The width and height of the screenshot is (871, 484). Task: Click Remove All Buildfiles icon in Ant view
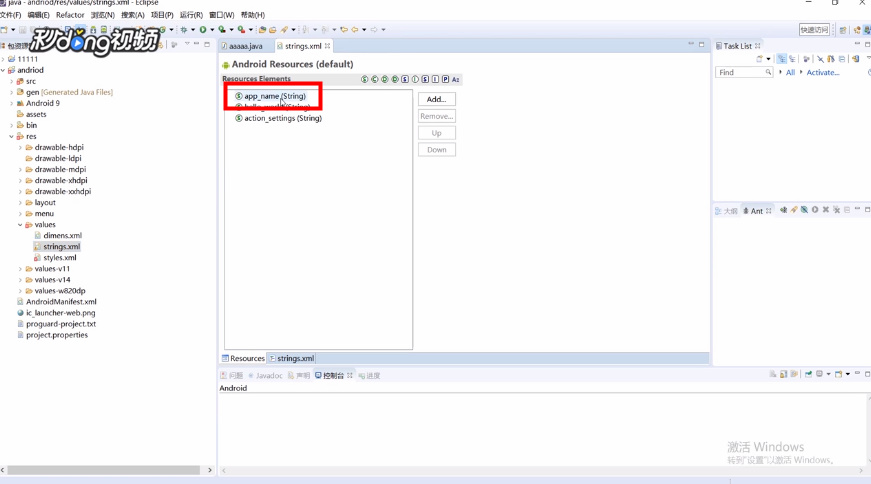(x=837, y=210)
